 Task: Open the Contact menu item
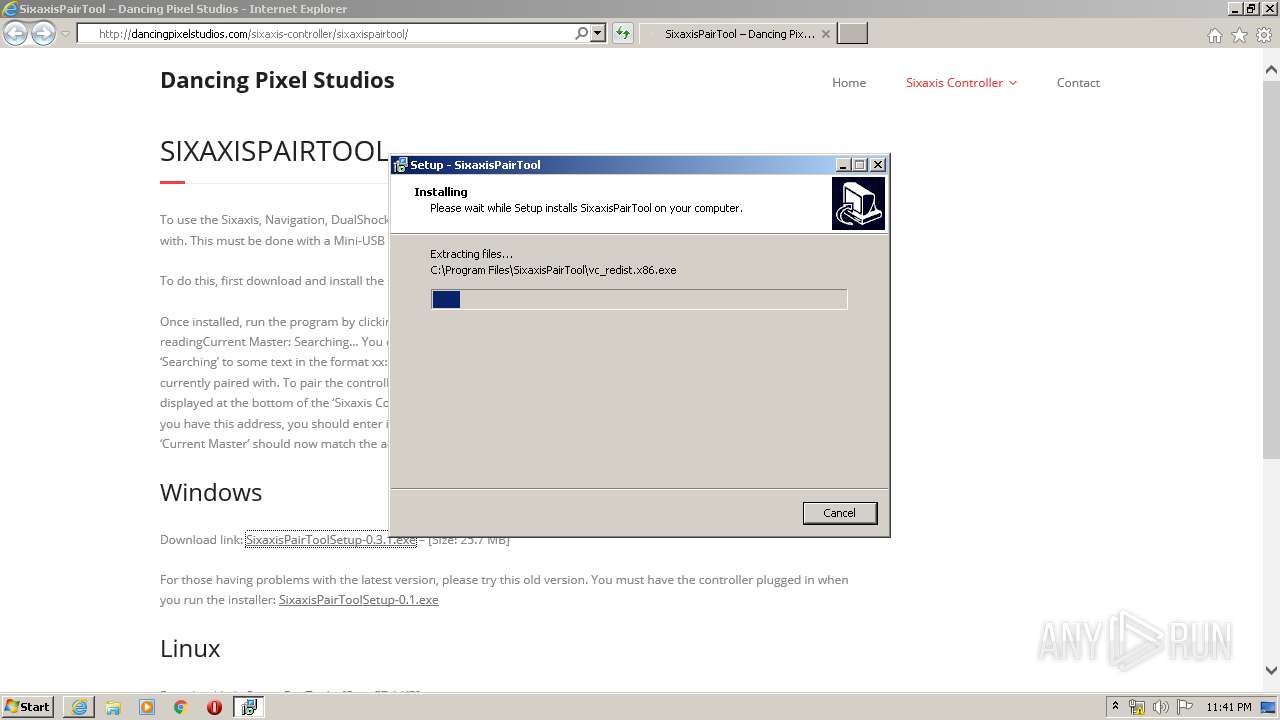pyautogui.click(x=1078, y=83)
